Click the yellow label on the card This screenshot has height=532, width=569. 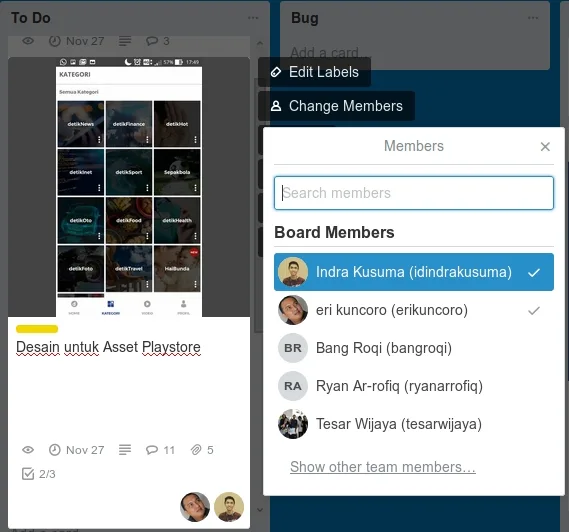point(37,329)
